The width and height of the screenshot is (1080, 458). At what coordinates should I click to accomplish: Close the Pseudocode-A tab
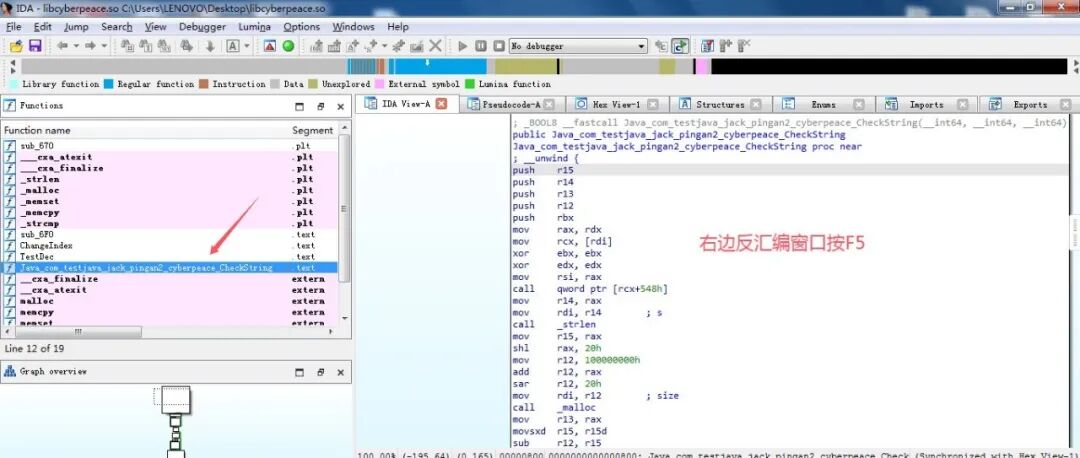549,105
